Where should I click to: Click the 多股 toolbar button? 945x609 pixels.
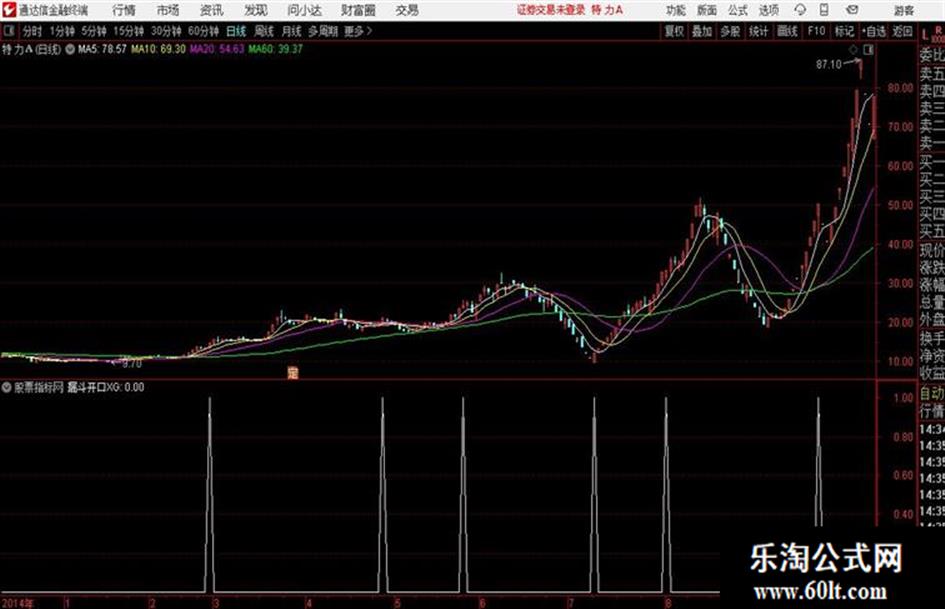(x=730, y=31)
